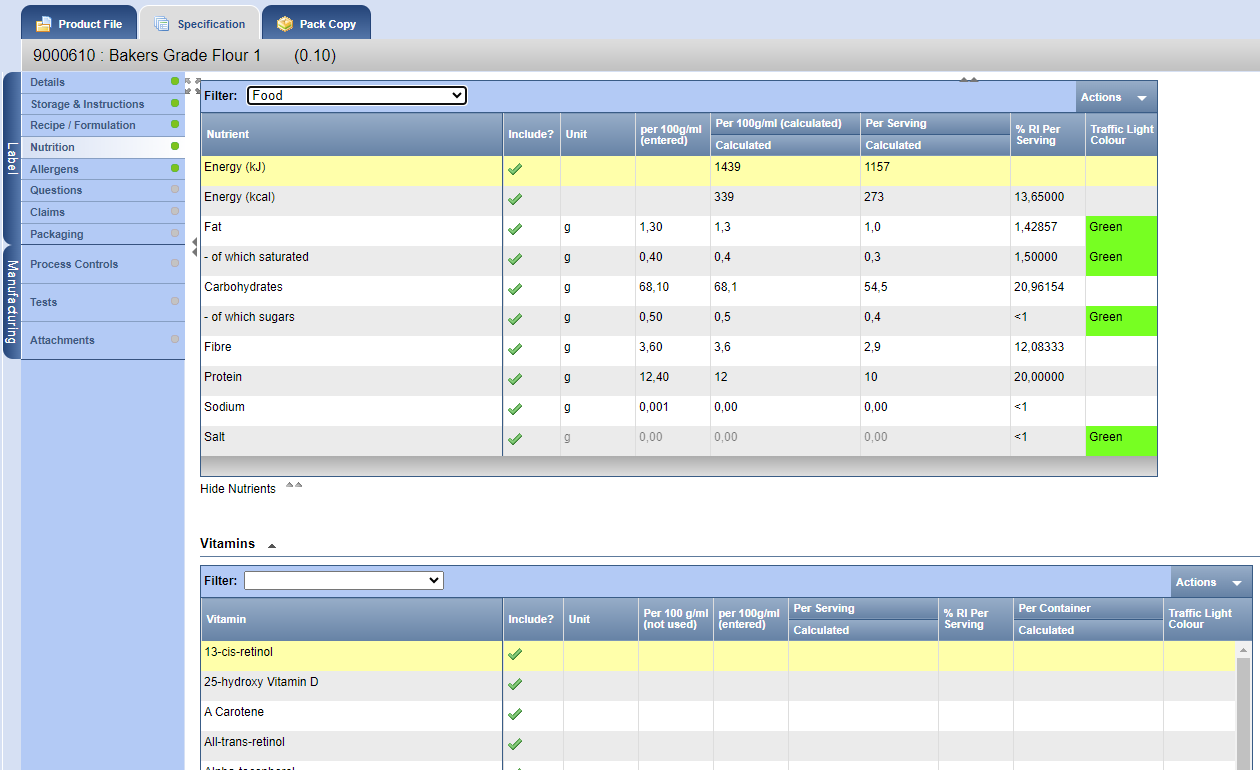
Task: Click the Product File folder icon
Action: click(x=44, y=24)
